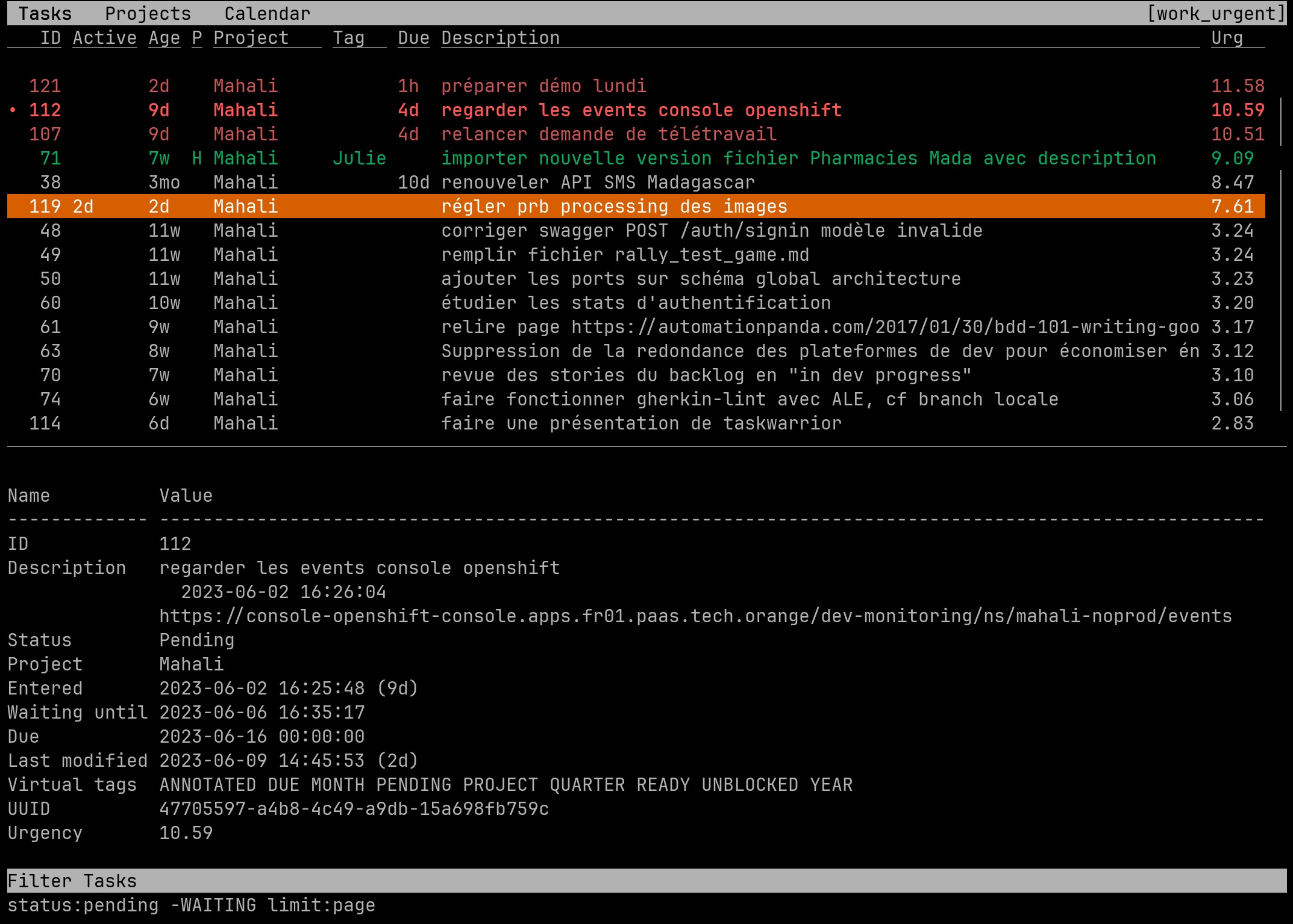The image size is (1293, 924).
Task: Open the console-openshift events URL annotation
Action: [x=695, y=616]
